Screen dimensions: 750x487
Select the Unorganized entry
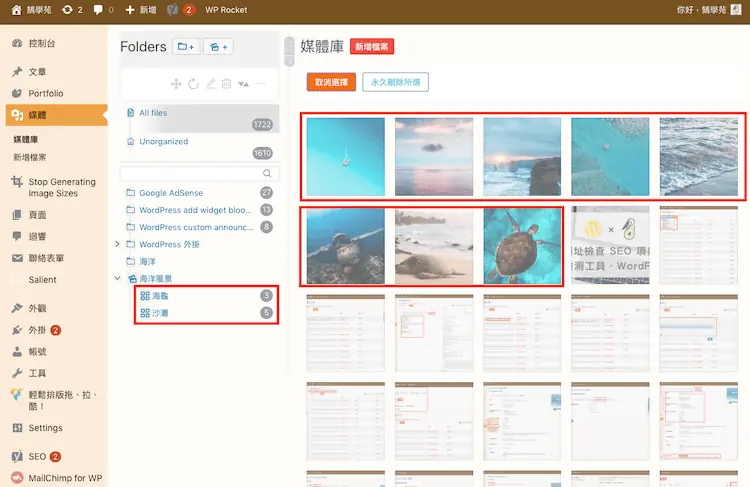coord(200,147)
